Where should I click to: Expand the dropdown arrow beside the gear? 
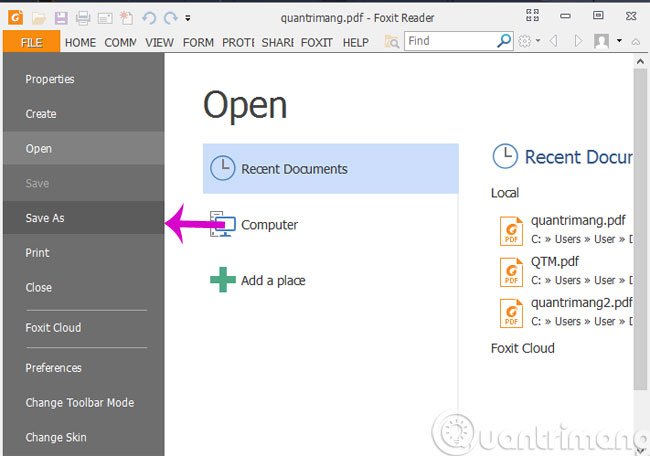538,41
